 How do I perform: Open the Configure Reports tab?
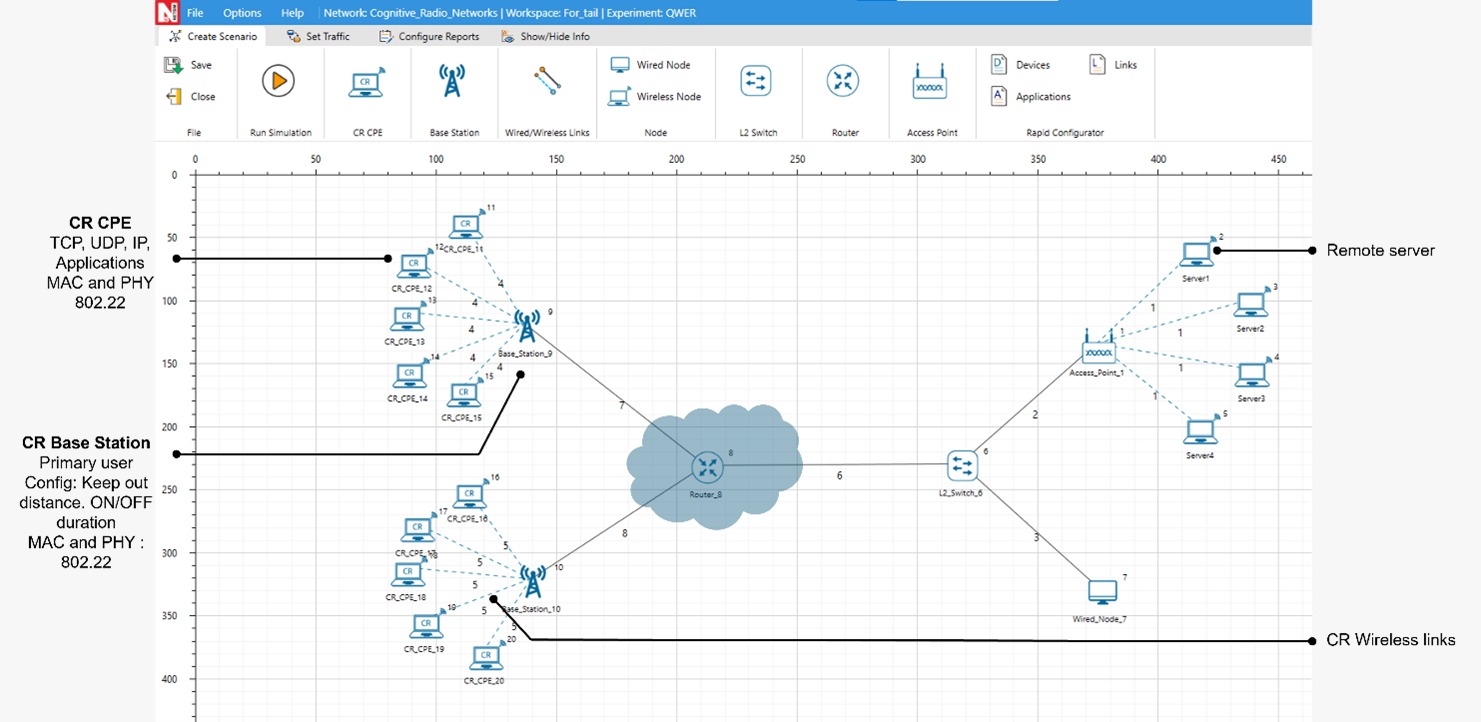coord(429,37)
